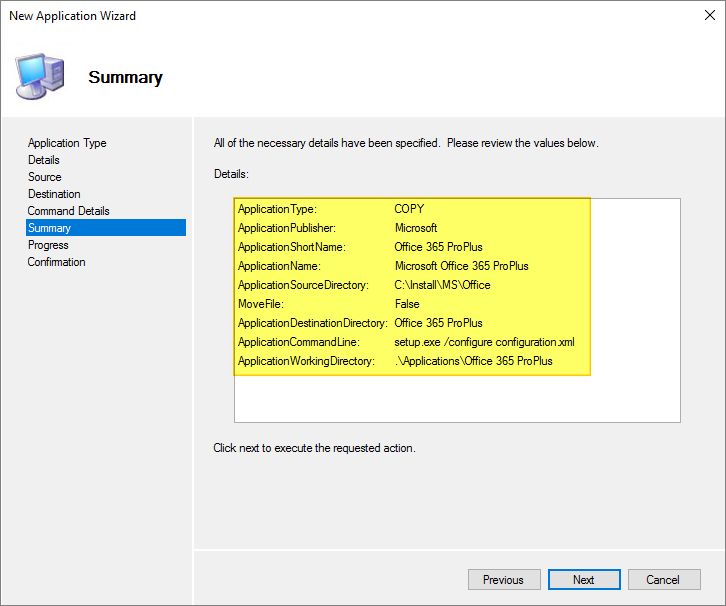This screenshot has width=726, height=606.
Task: Jump to the Command Details step
Action: click(69, 211)
